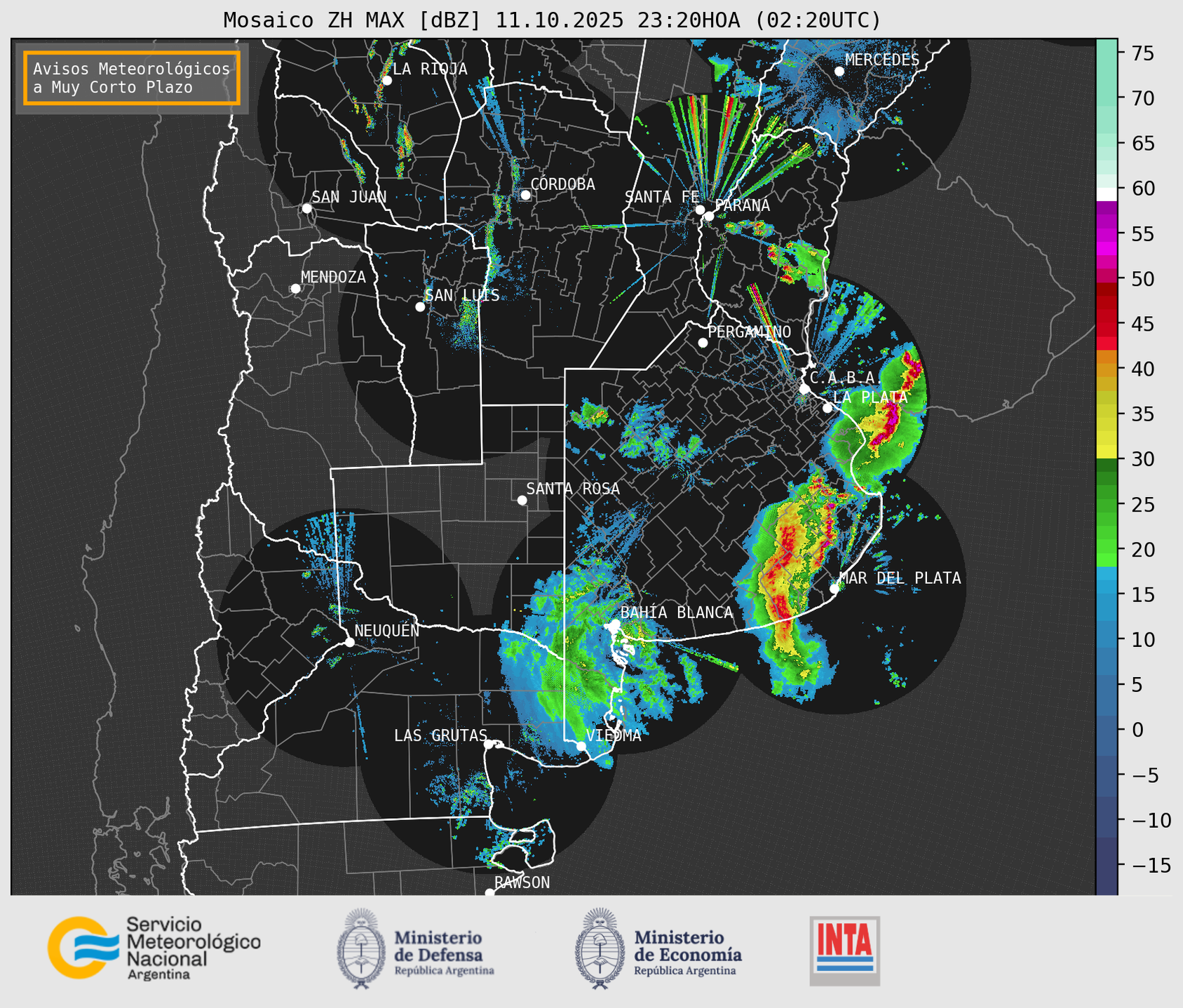Click the La Rioja city marker dot
Screen dimensions: 1183x1008
pyautogui.click(x=386, y=81)
